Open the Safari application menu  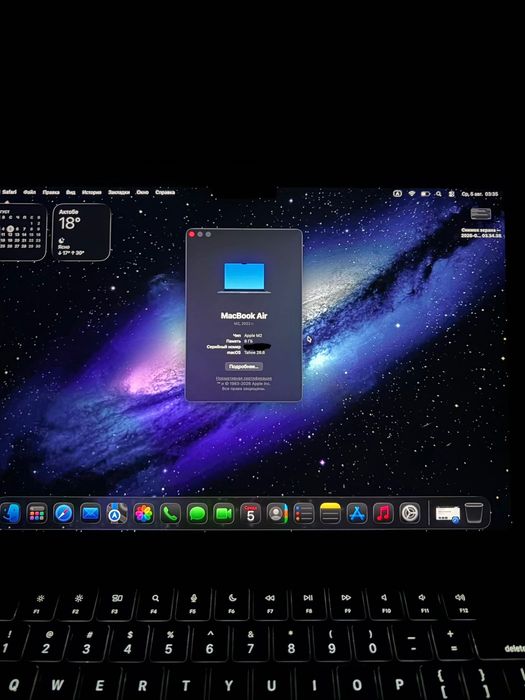9,192
